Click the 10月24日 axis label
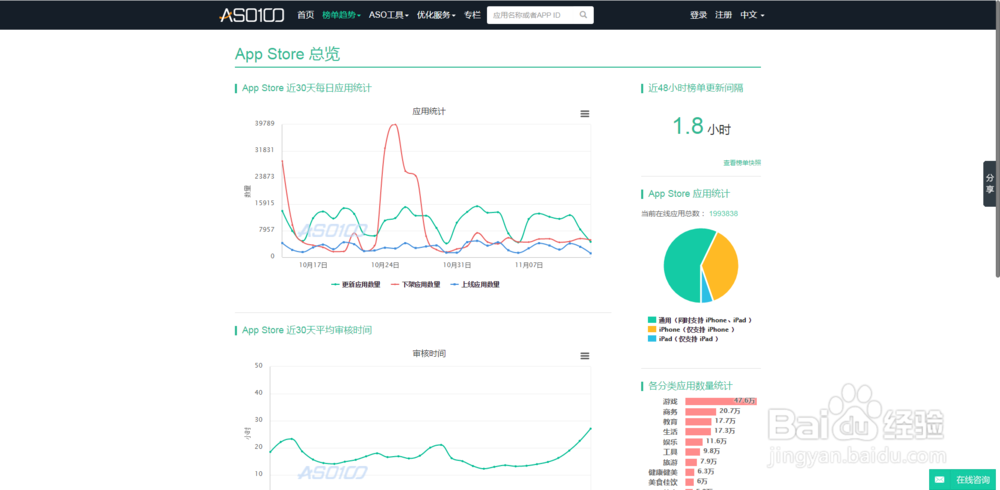1000x490 pixels. [x=385, y=265]
